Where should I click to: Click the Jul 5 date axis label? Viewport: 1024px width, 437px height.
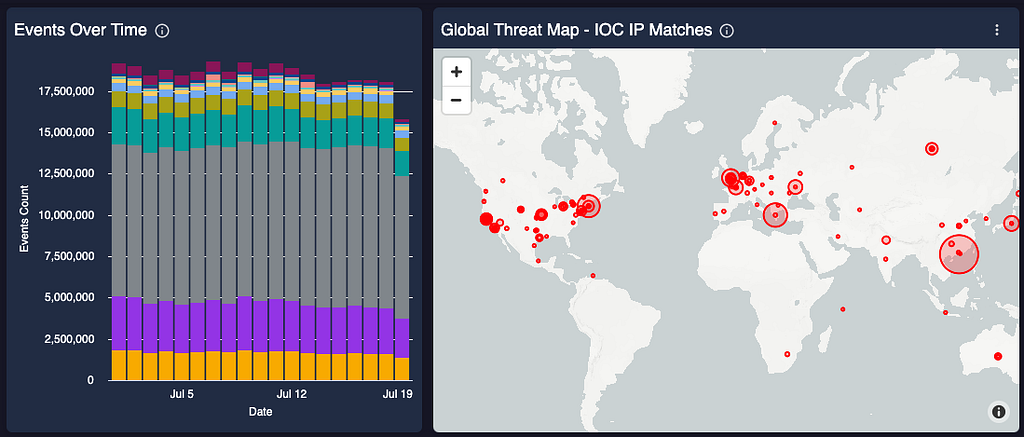pos(181,395)
